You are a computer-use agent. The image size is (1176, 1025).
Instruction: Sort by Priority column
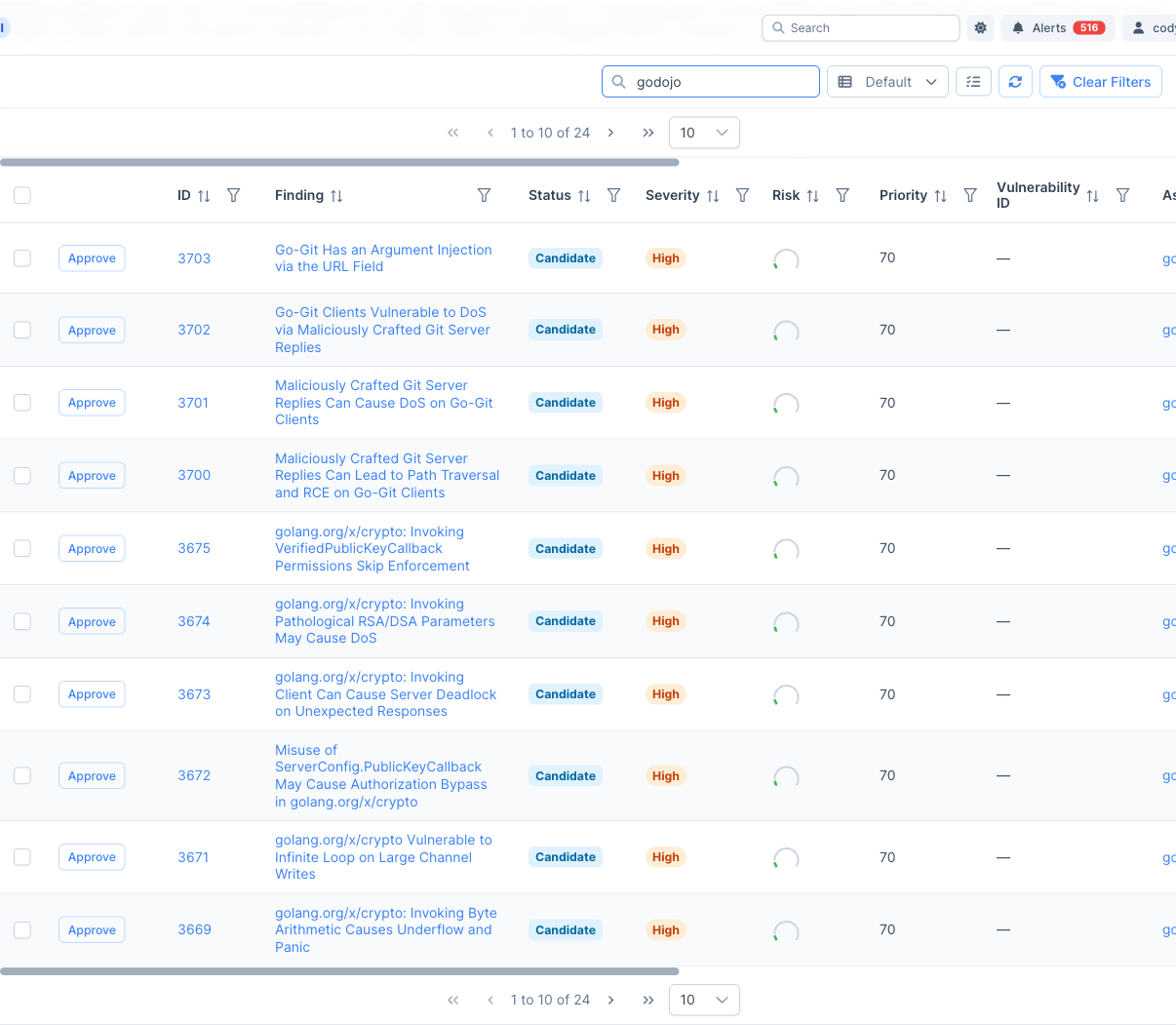point(940,196)
